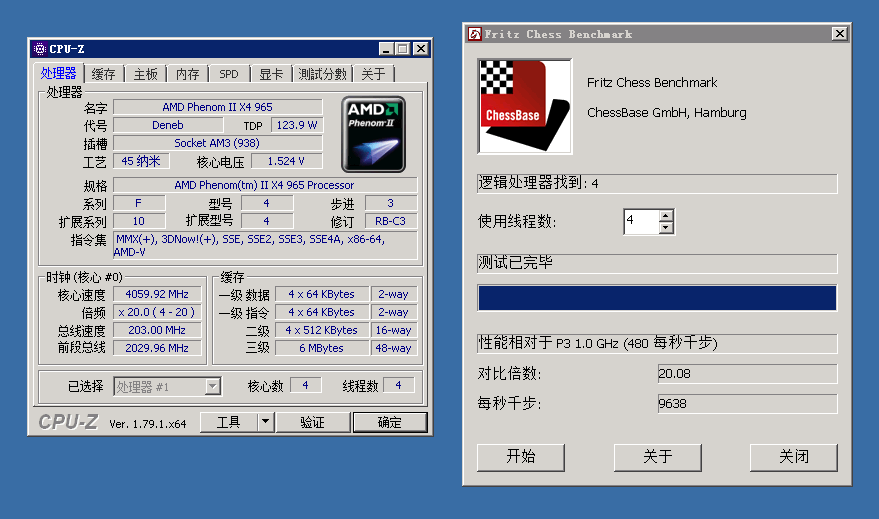Image resolution: width=879 pixels, height=519 pixels.
Task: Switch to the 显卡 tab
Action: click(x=271, y=74)
